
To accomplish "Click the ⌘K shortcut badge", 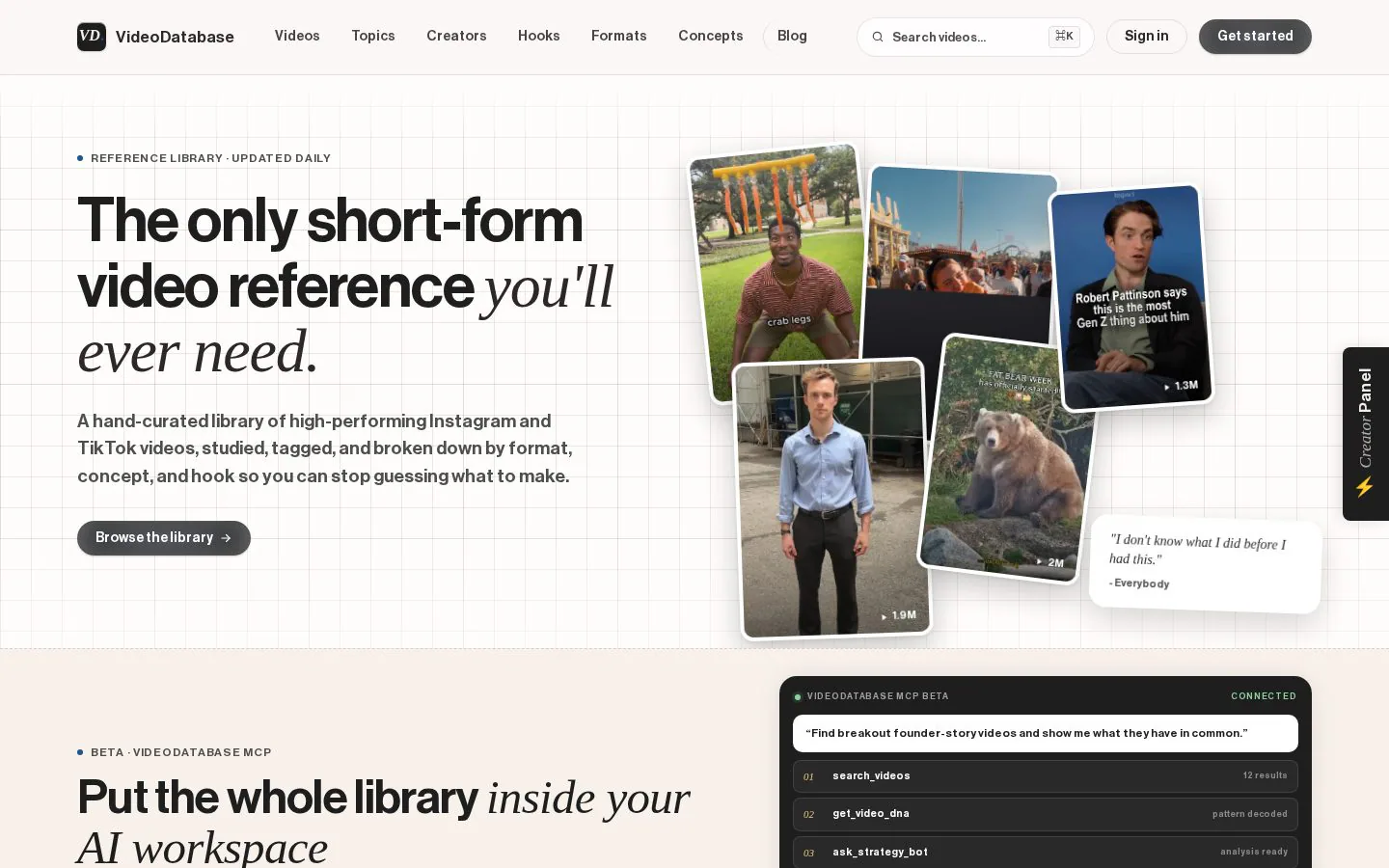I will click(x=1064, y=37).
